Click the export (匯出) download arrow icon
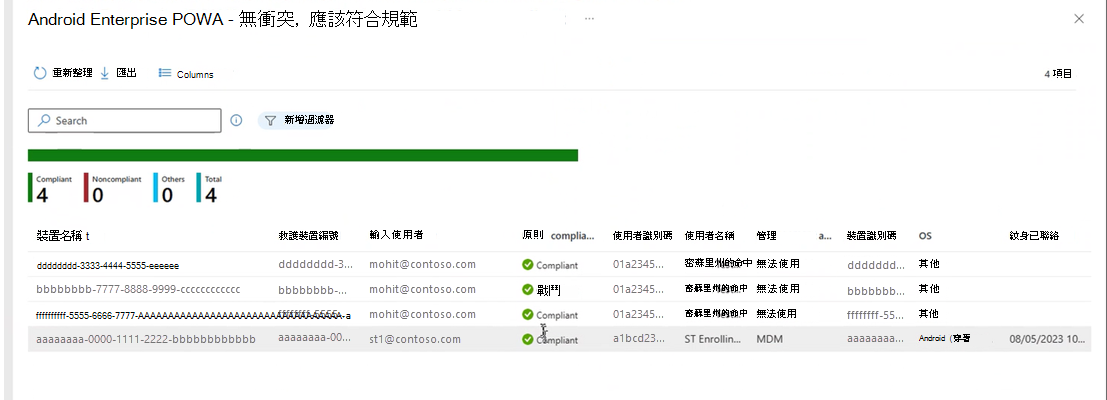Viewport: 1107px width, 400px height. (x=104, y=73)
